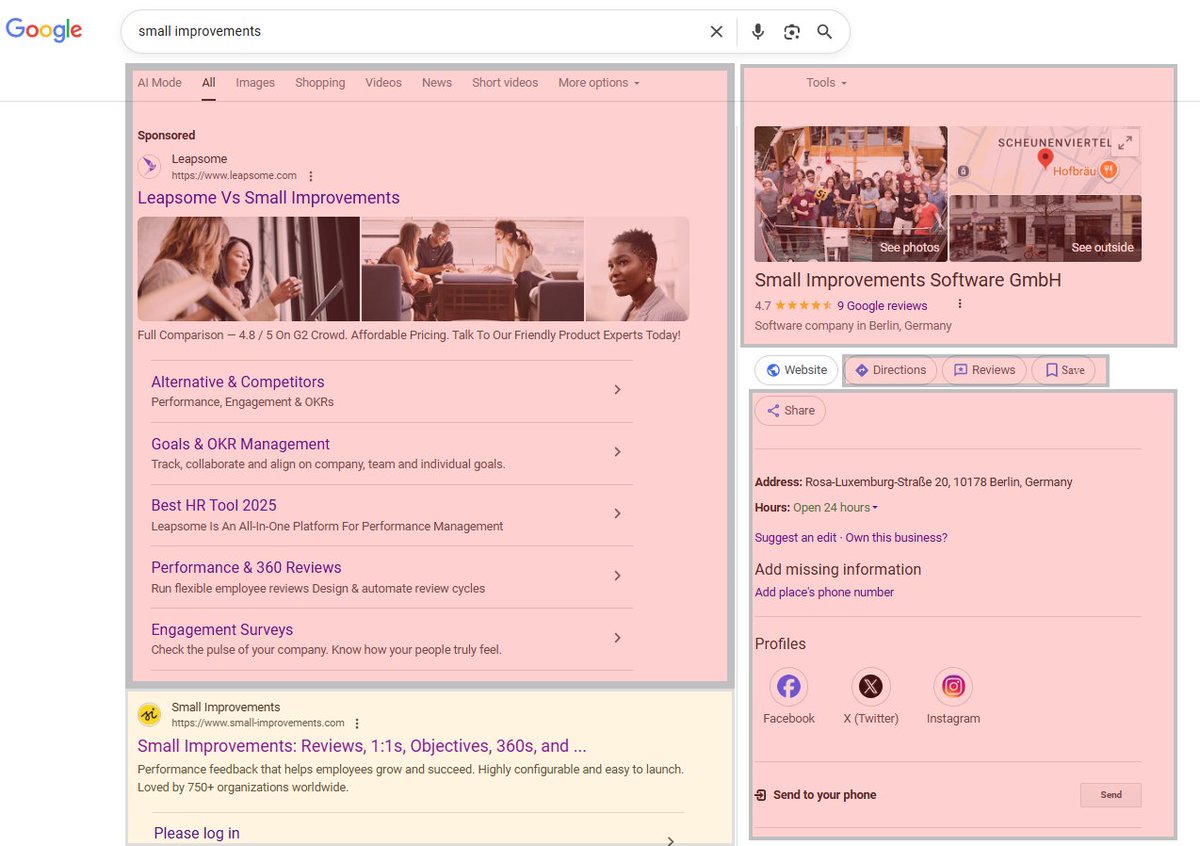Image resolution: width=1200 pixels, height=846 pixels.
Task: Switch to Shopping tab
Action: tap(320, 83)
